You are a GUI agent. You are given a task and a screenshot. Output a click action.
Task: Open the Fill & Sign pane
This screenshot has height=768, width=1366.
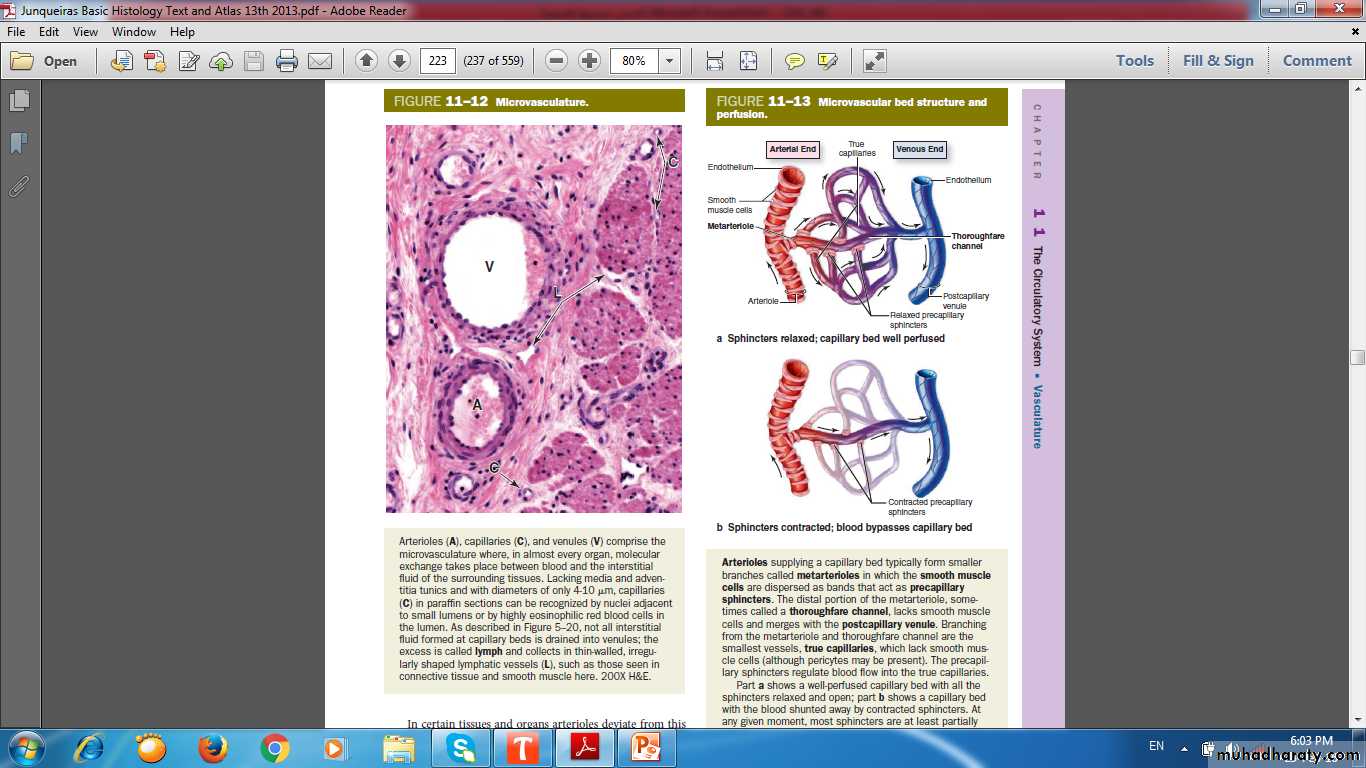tap(1218, 61)
